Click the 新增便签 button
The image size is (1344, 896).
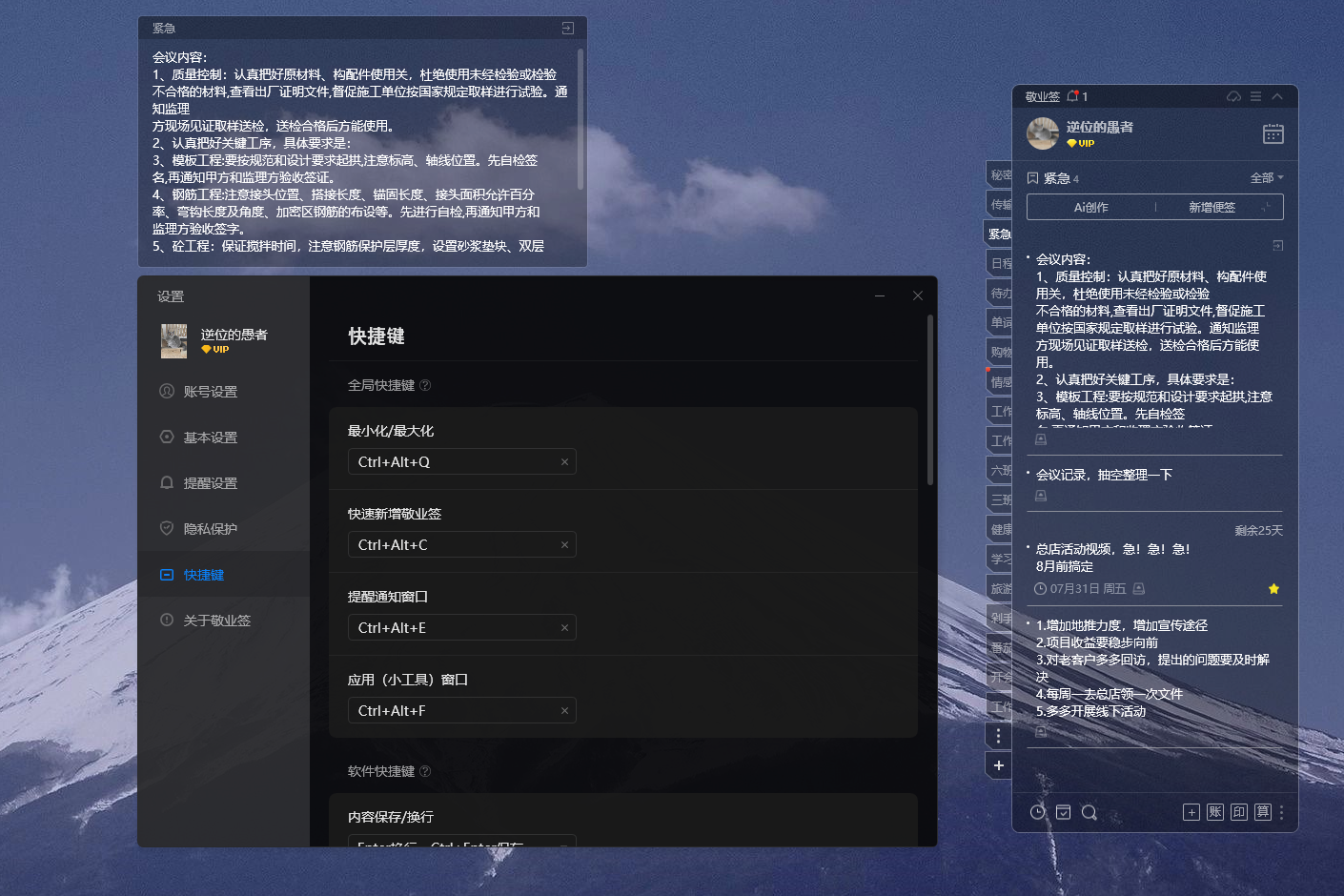click(x=1212, y=207)
